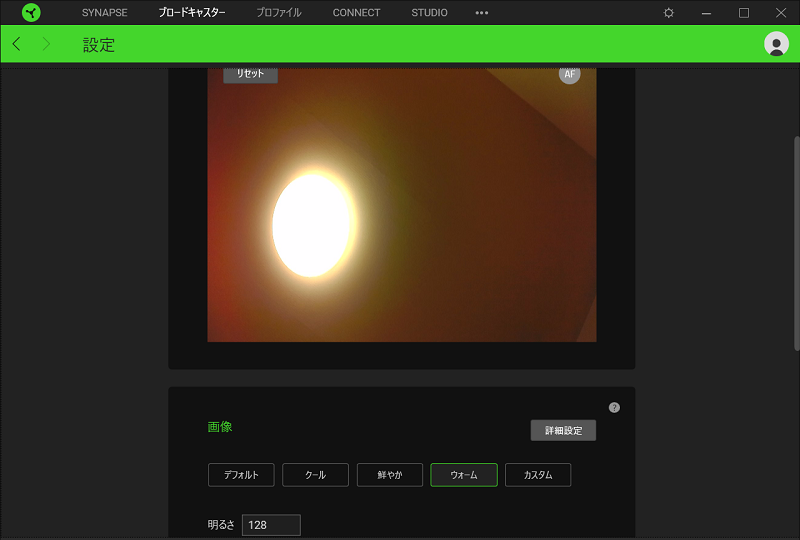This screenshot has width=800, height=540.
Task: Click the Razer logo icon
Action: coord(31,13)
